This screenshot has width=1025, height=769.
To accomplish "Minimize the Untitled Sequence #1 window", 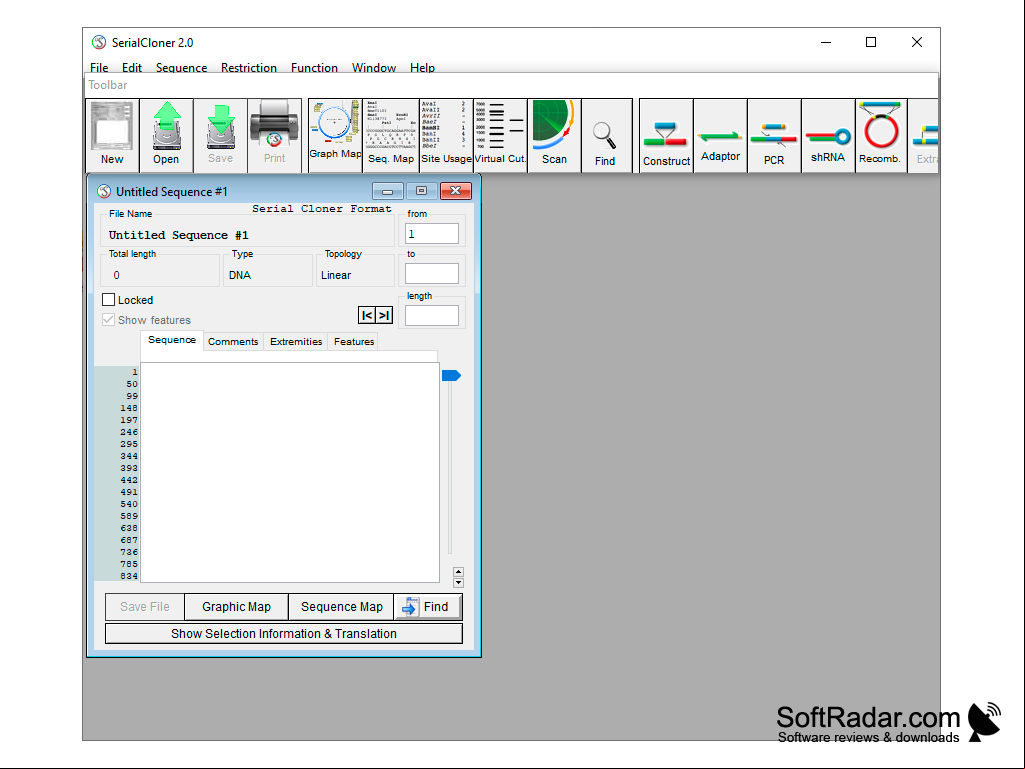I will tap(388, 191).
